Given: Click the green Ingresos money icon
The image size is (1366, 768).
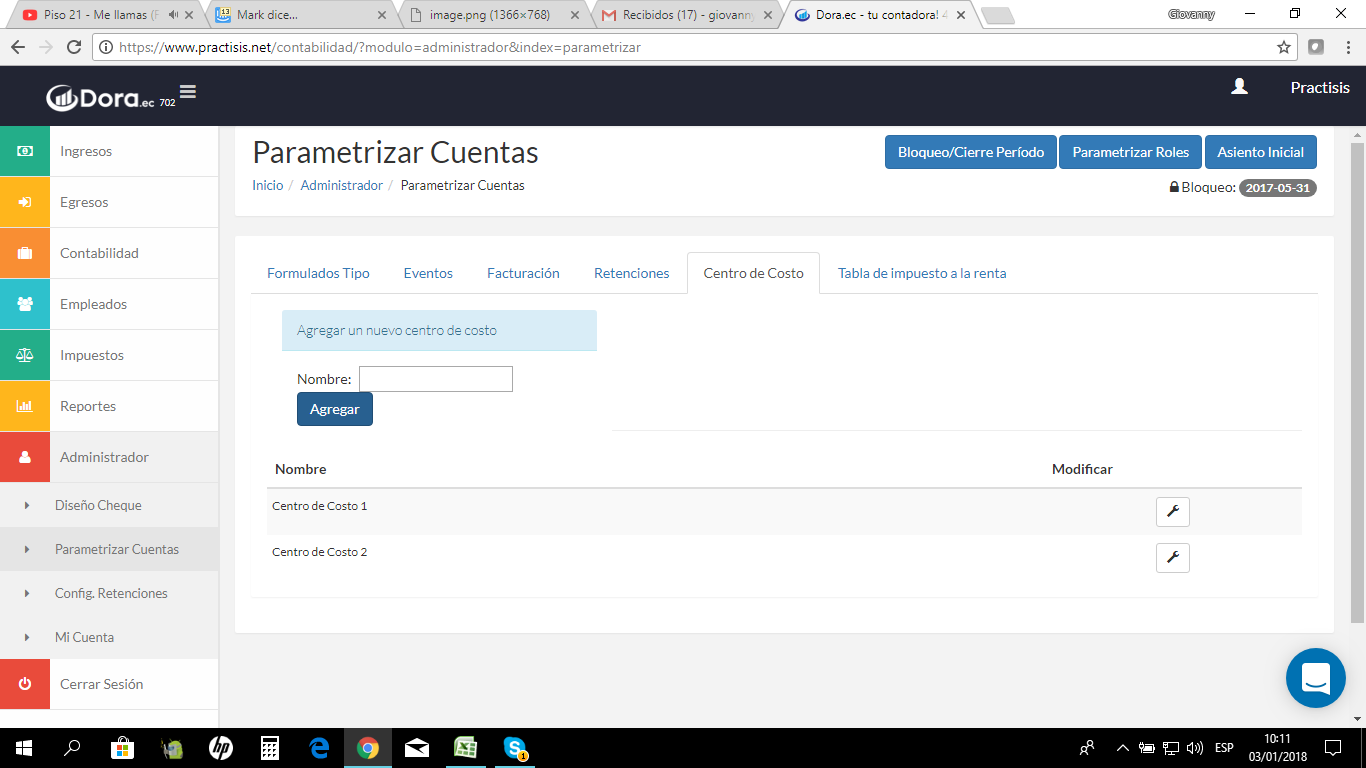Looking at the screenshot, I should (25, 151).
